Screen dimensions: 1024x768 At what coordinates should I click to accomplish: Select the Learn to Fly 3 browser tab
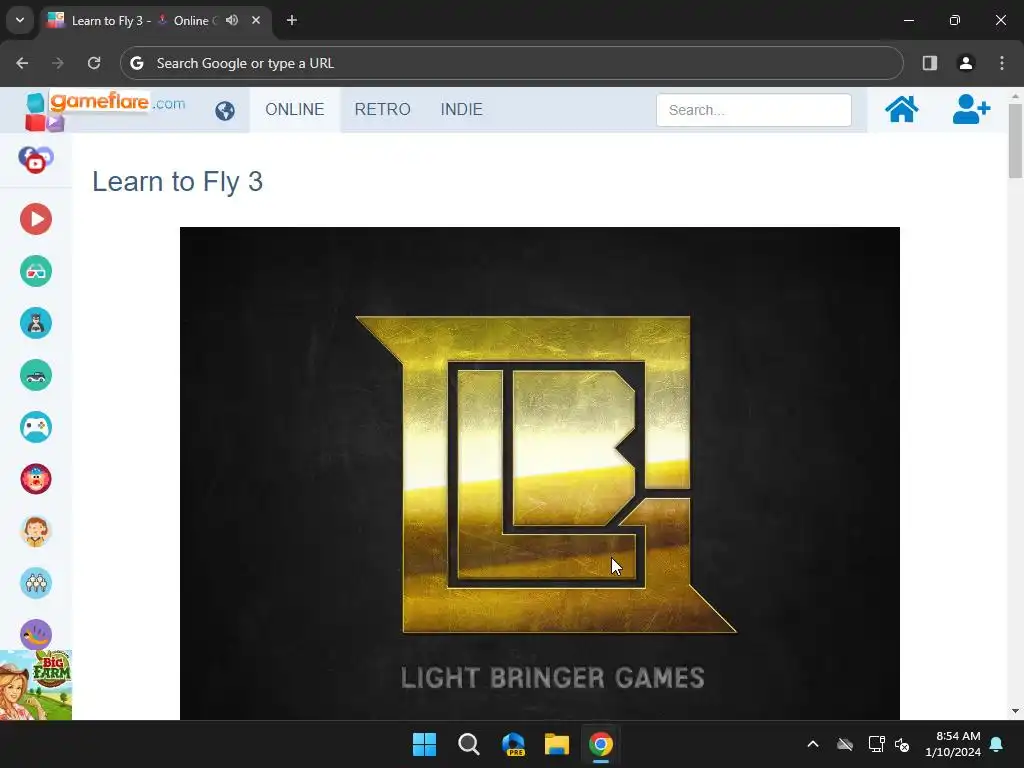click(x=155, y=20)
